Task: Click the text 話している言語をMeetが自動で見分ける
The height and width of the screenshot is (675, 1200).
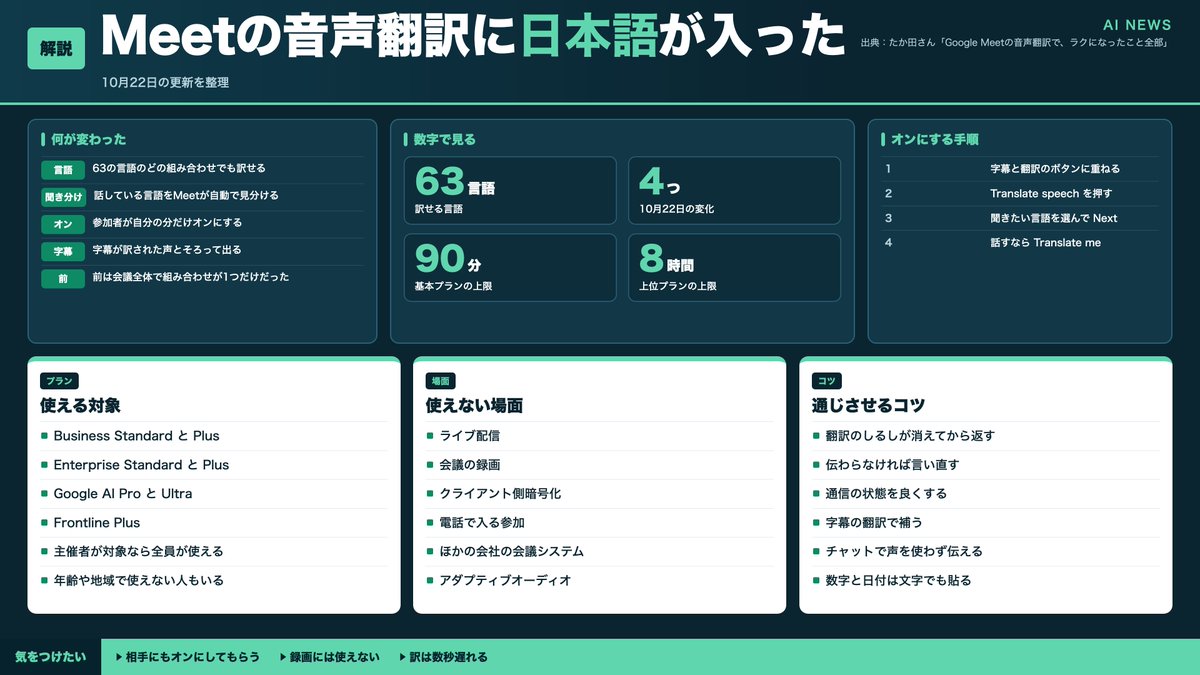Action: (186, 196)
